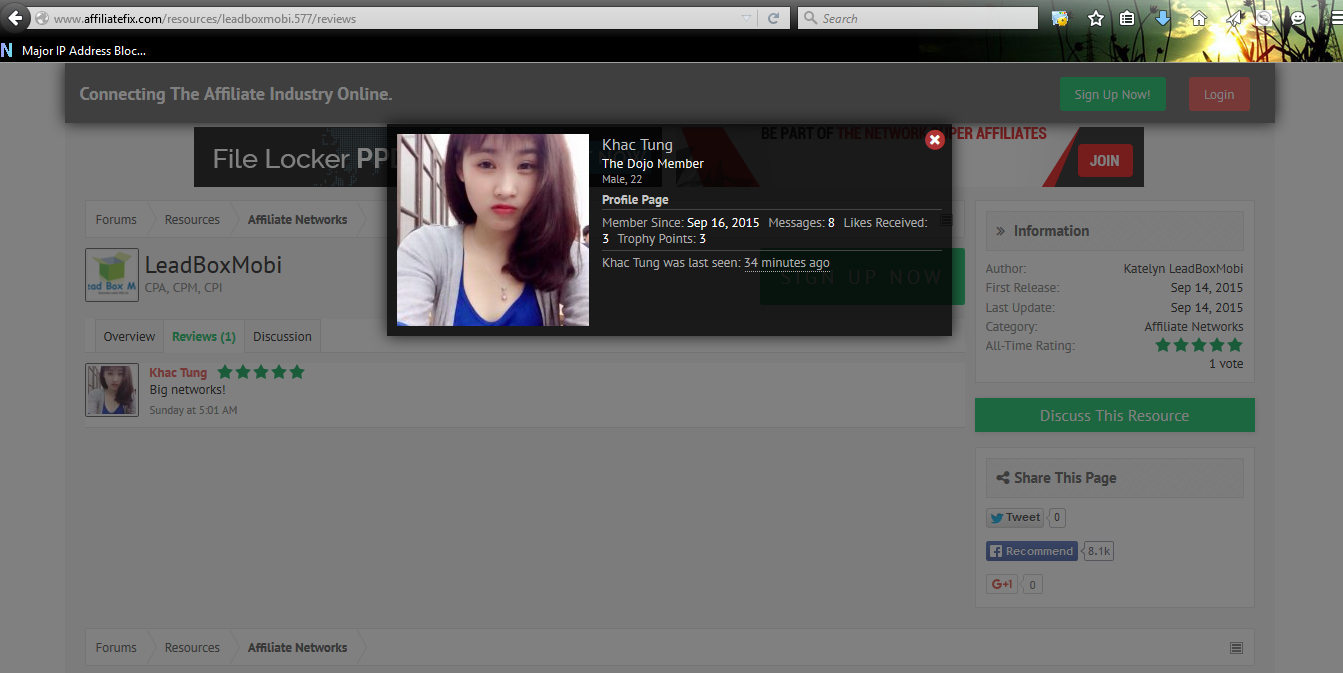Viewport: 1343px width, 673px height.
Task: Click the Tweet count bubble
Action: click(x=1057, y=518)
